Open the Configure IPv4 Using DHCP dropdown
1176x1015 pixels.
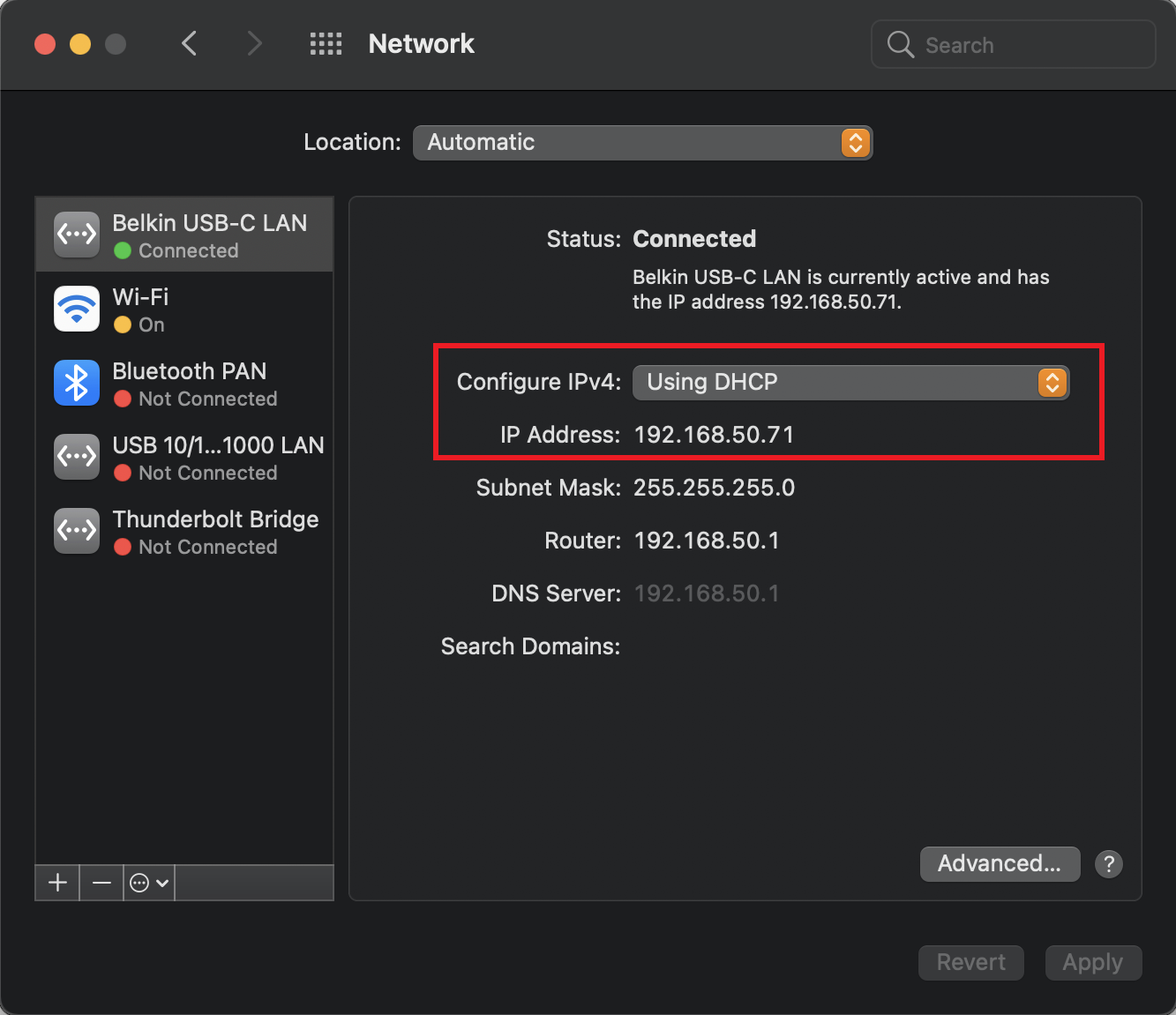851,382
